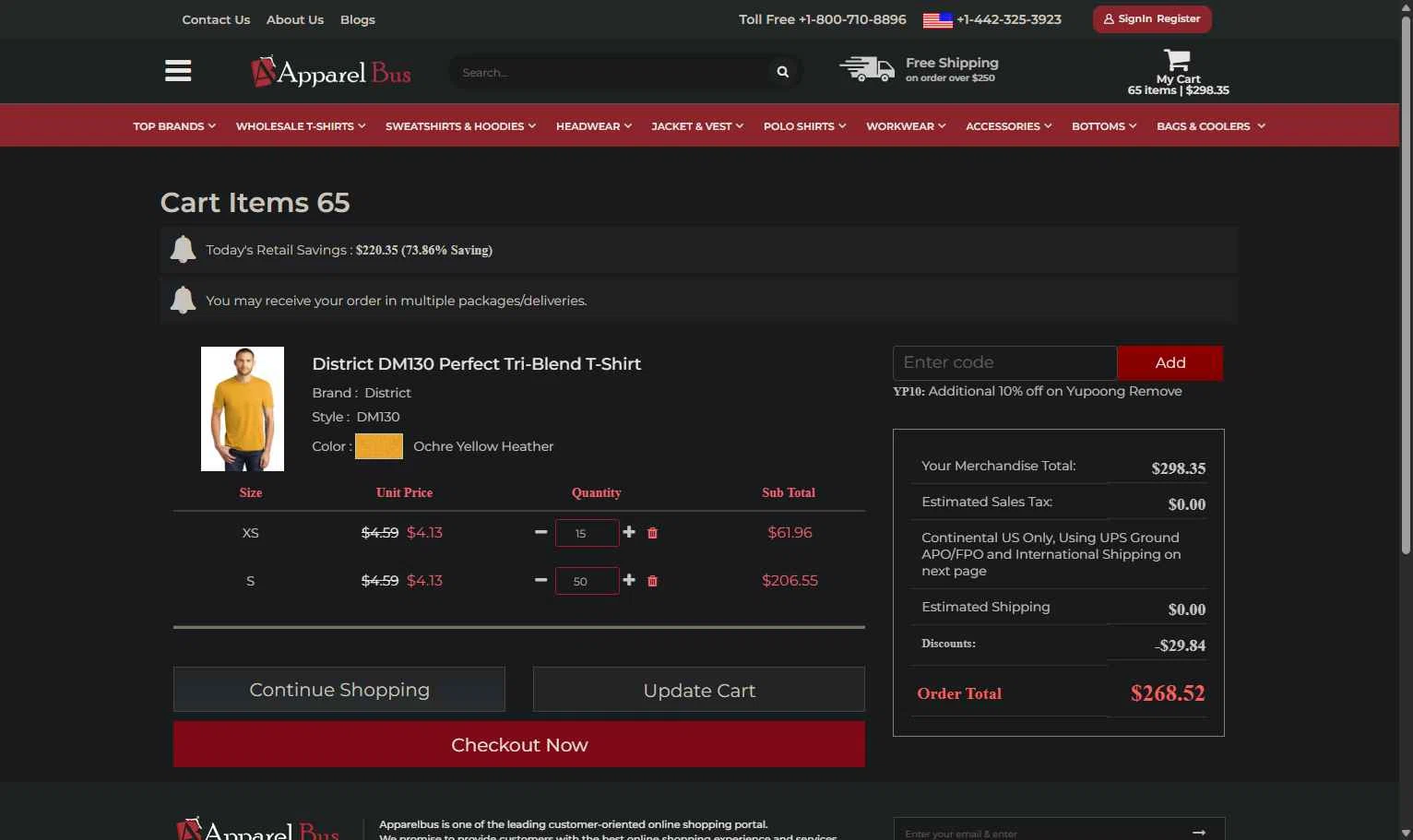The image size is (1413, 840).
Task: Click the S quantity input box
Action: pyautogui.click(x=587, y=581)
